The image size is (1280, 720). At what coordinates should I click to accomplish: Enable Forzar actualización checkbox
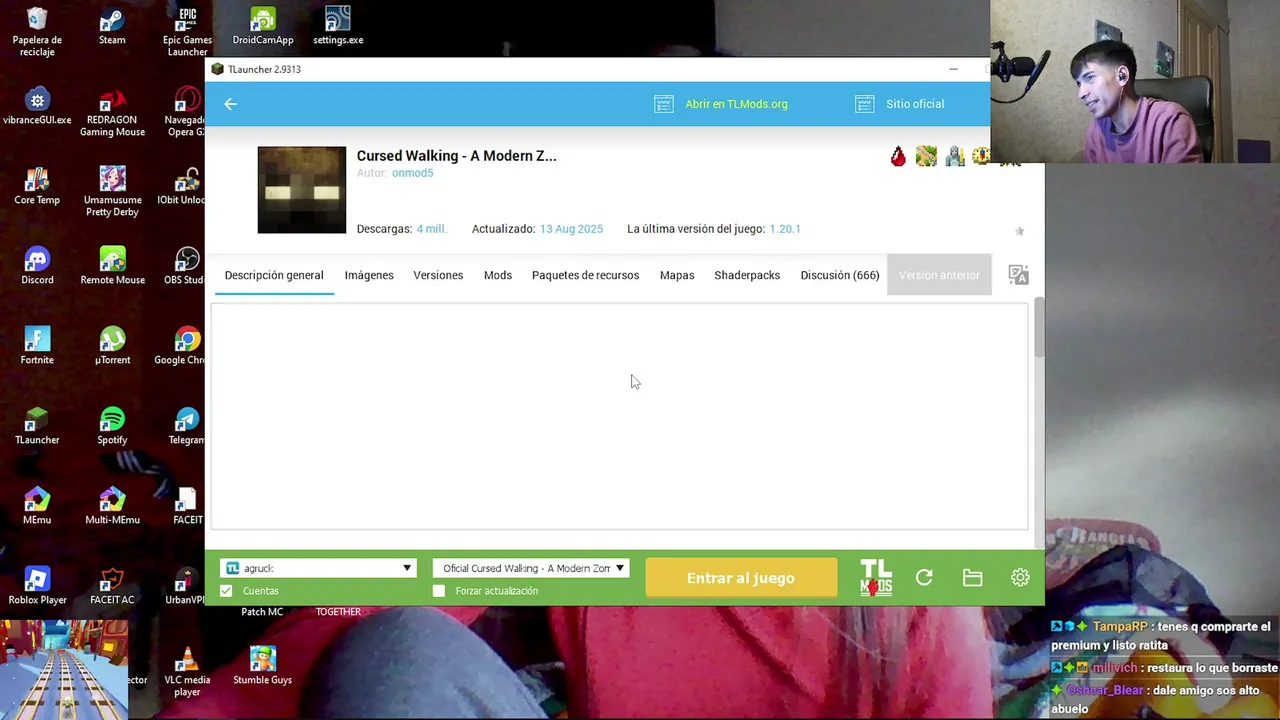click(438, 591)
